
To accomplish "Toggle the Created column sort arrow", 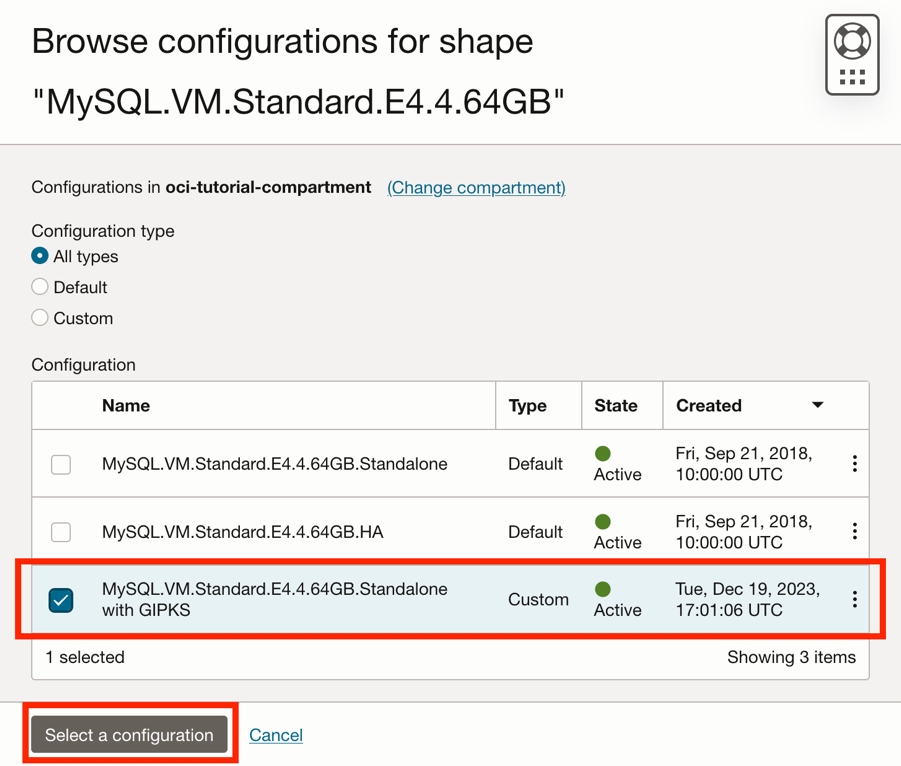I will point(817,405).
